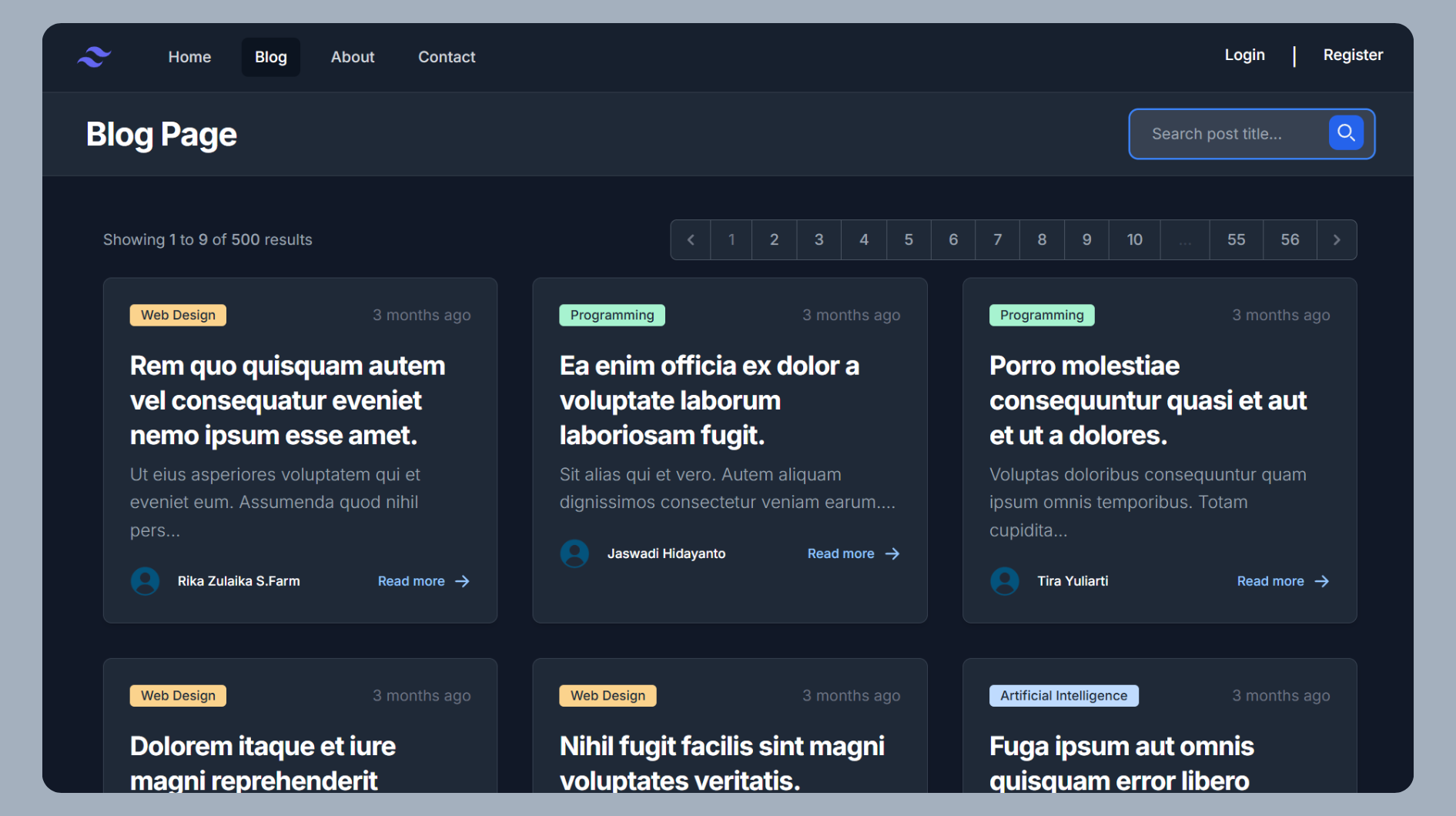Image resolution: width=1456 pixels, height=816 pixels.
Task: Click Jaswadi Hidayanto's avatar icon
Action: pos(574,553)
